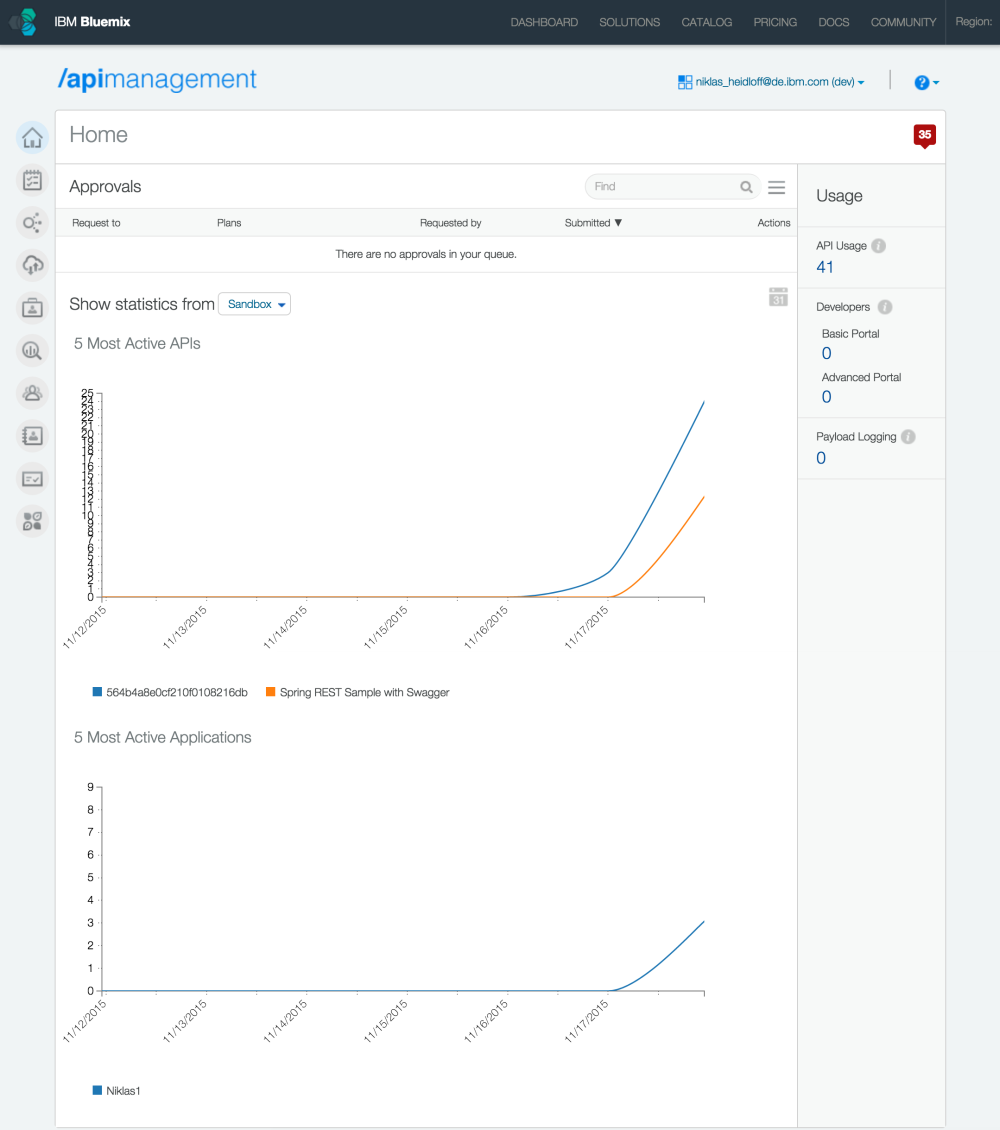Screen dimensions: 1000x1130
Task: Go to the Home sidebar icon
Action: pos(32,138)
